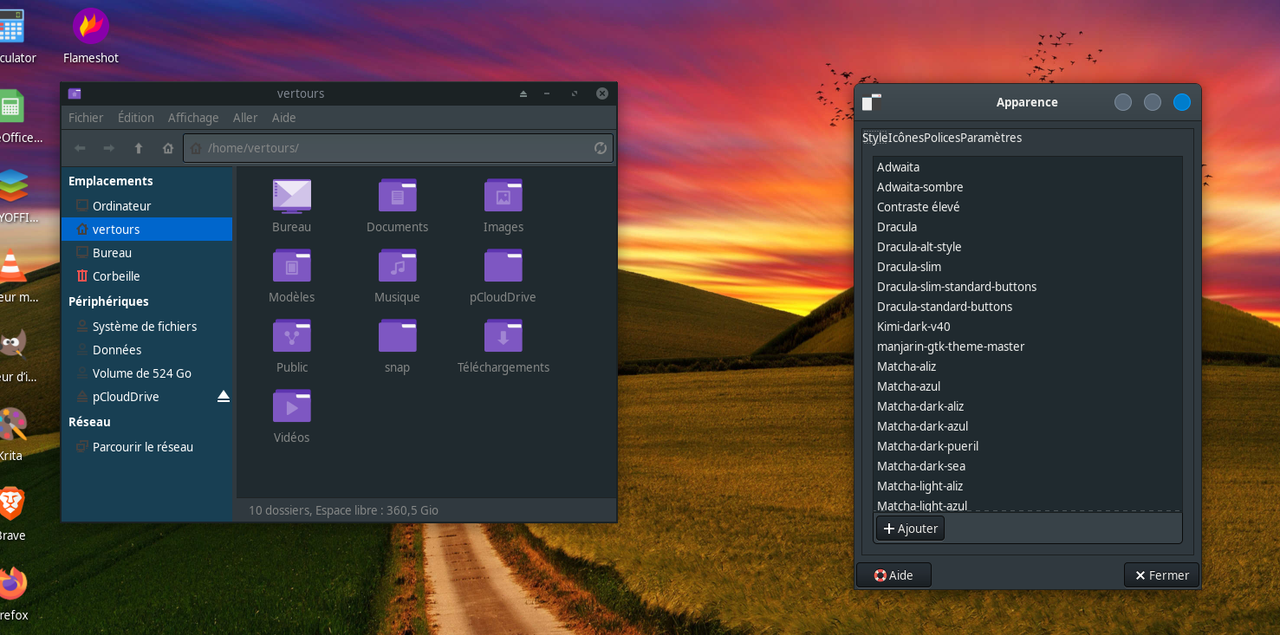Select the Contraste élevé theme

pyautogui.click(x=1027, y=207)
